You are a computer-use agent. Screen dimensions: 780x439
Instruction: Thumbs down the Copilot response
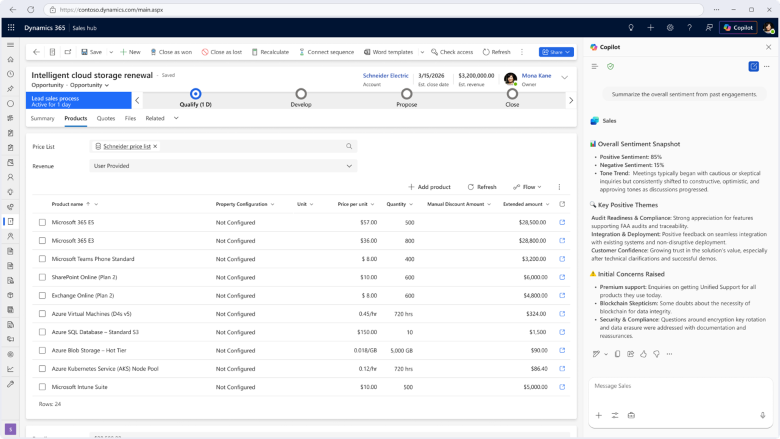pyautogui.click(x=657, y=354)
